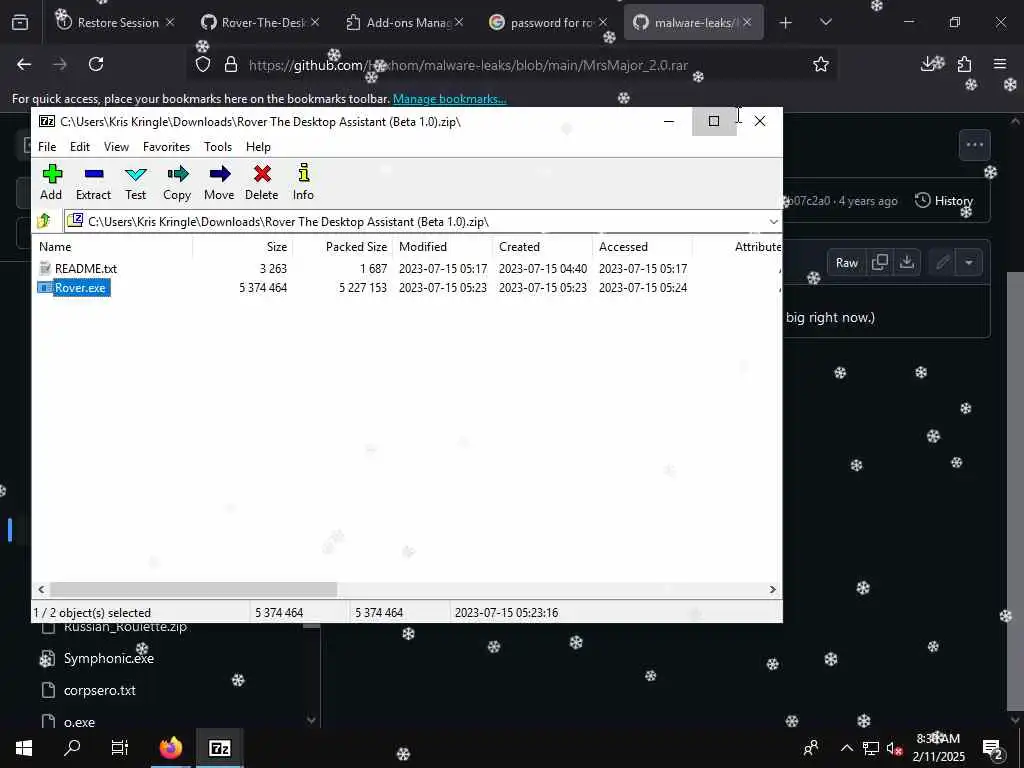Click the 7-Zip taskbar icon
Image resolution: width=1024 pixels, height=768 pixels.
pos(219,748)
